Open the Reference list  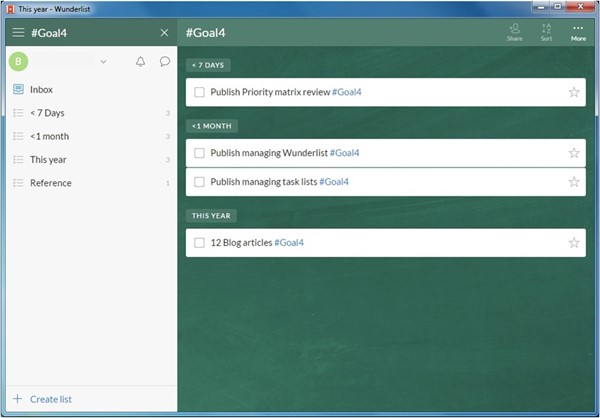pos(91,183)
